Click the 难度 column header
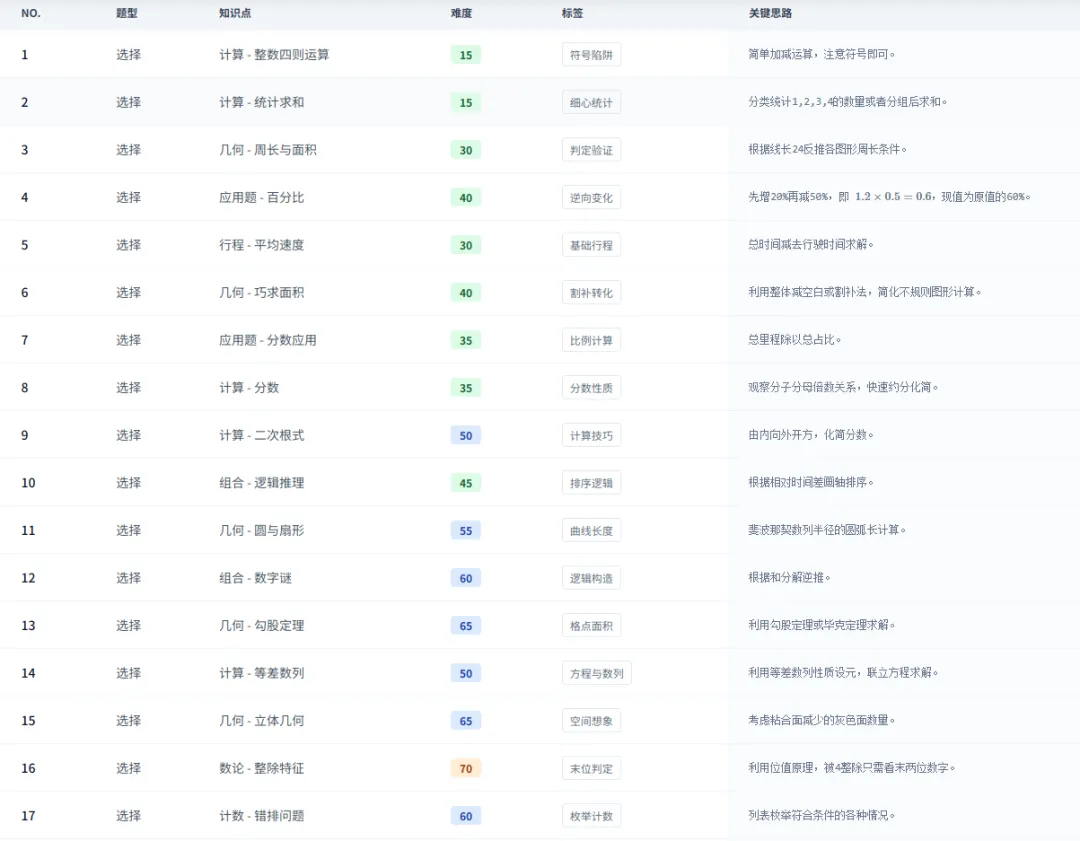Screen dimensions: 1080x841 click(x=462, y=14)
